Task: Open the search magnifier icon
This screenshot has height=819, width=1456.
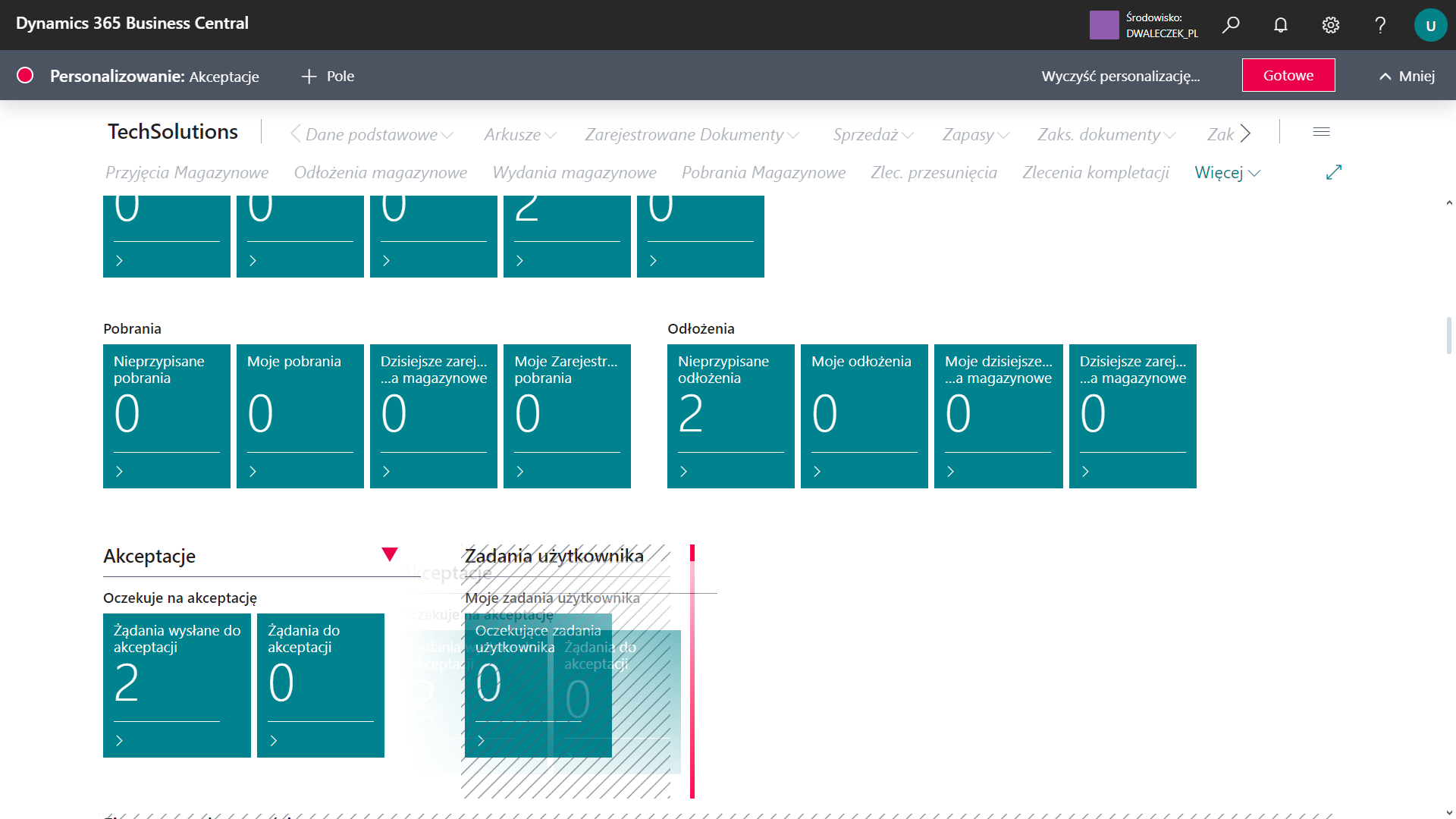Action: pyautogui.click(x=1231, y=25)
